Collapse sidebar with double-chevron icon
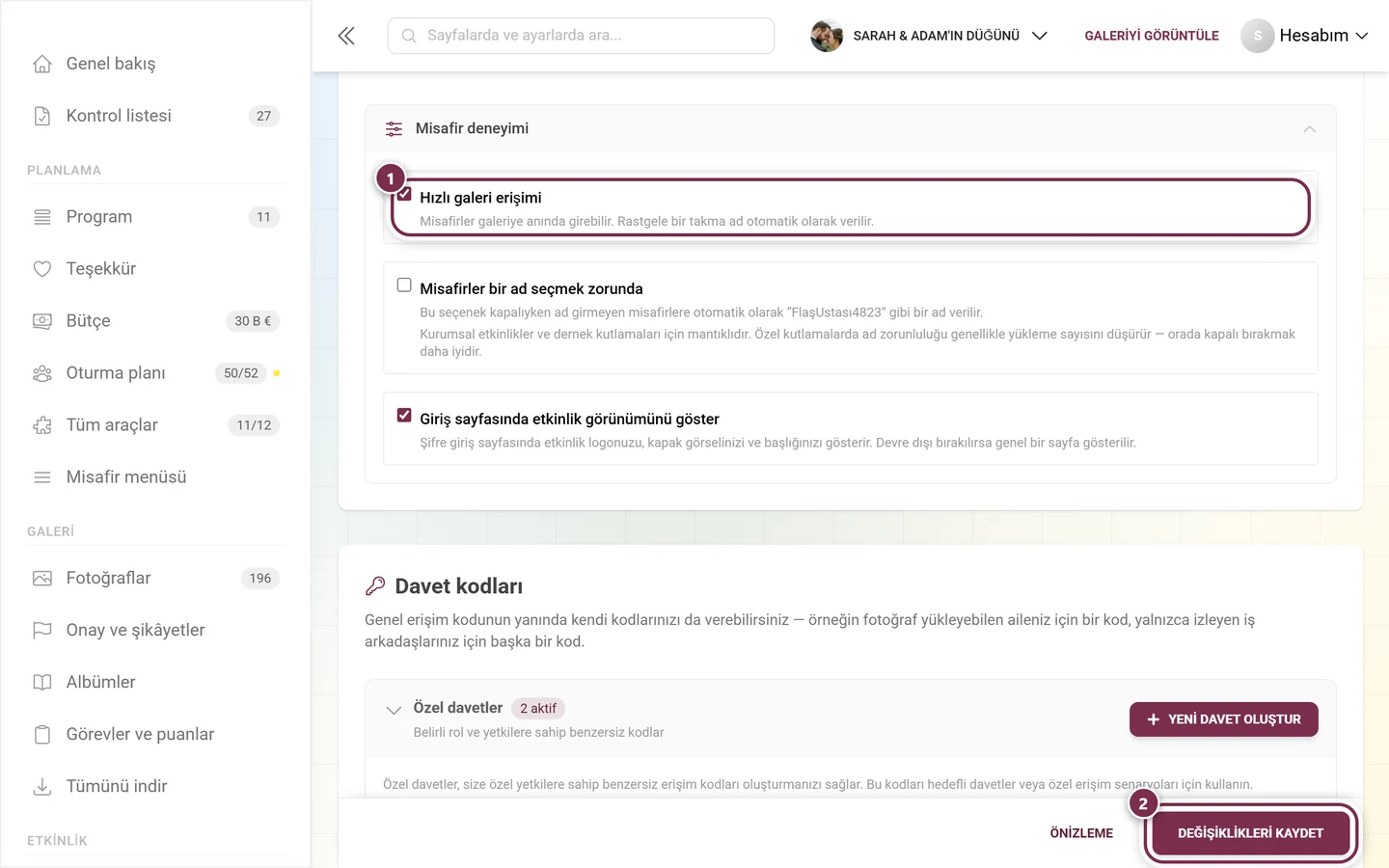Image resolution: width=1389 pixels, height=868 pixels. [346, 36]
